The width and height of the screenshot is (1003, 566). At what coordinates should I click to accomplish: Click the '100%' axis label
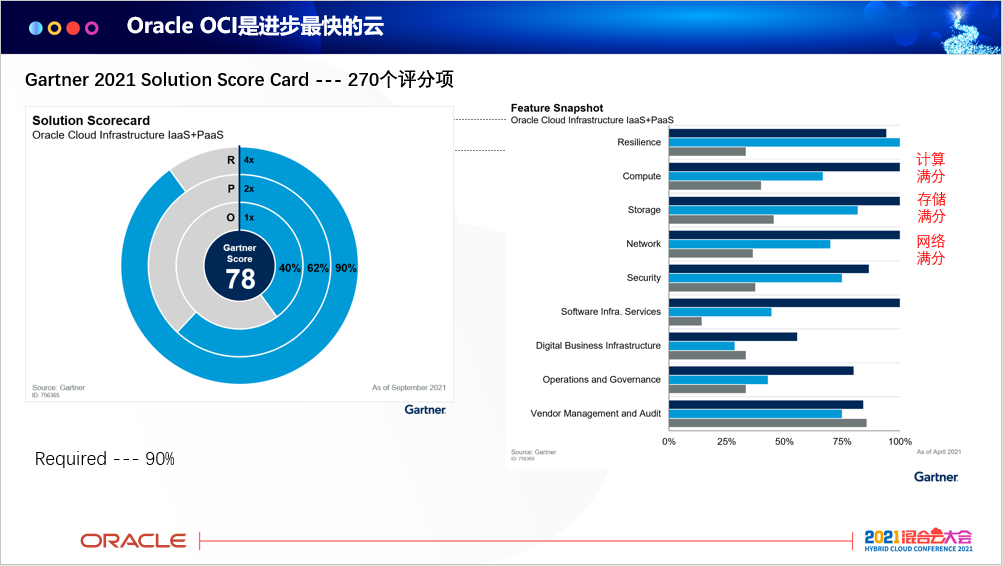click(x=900, y=441)
